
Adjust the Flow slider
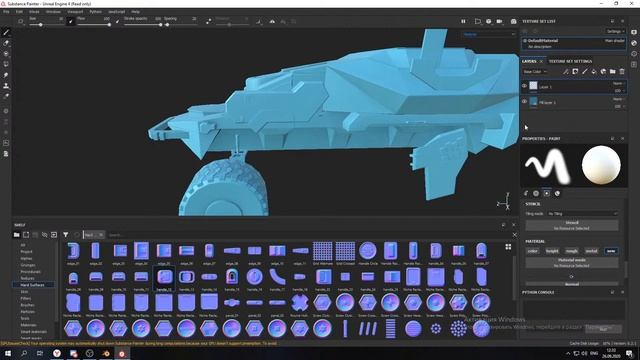pos(94,25)
